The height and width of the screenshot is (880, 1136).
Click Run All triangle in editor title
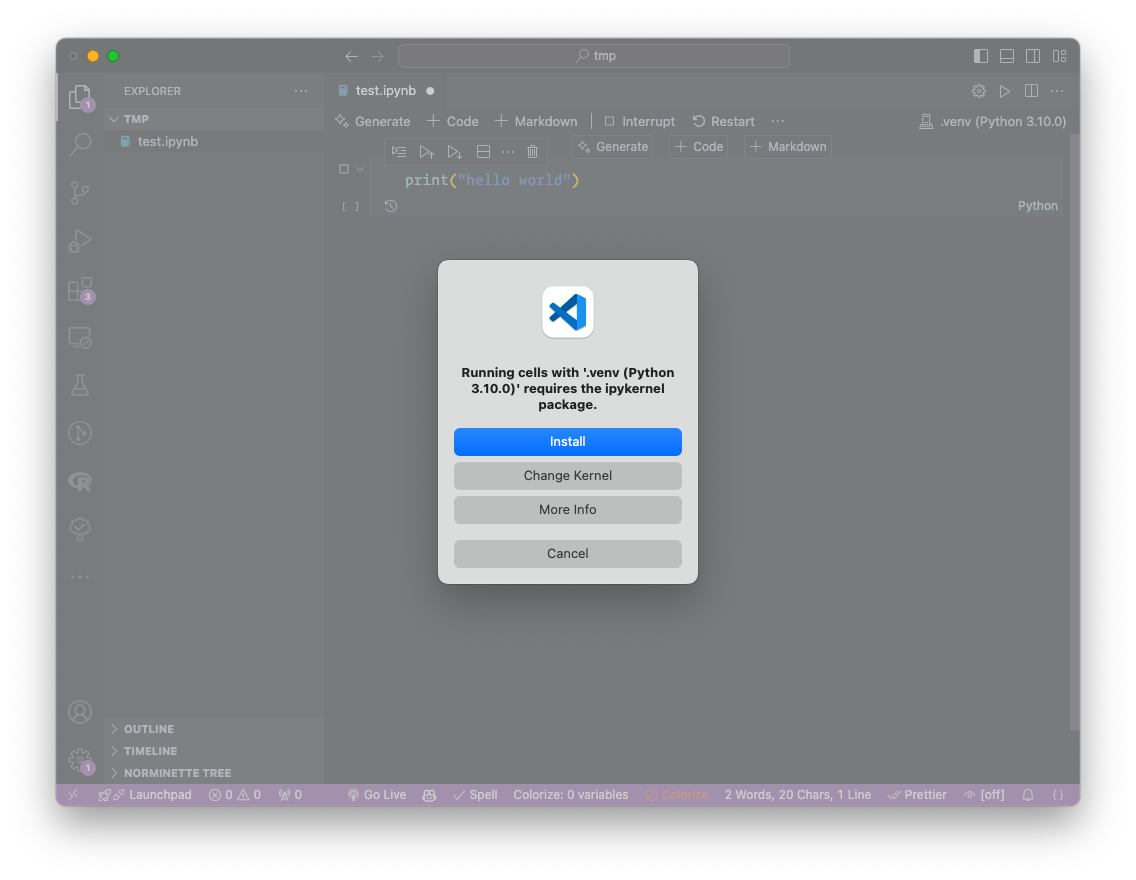click(x=1005, y=91)
